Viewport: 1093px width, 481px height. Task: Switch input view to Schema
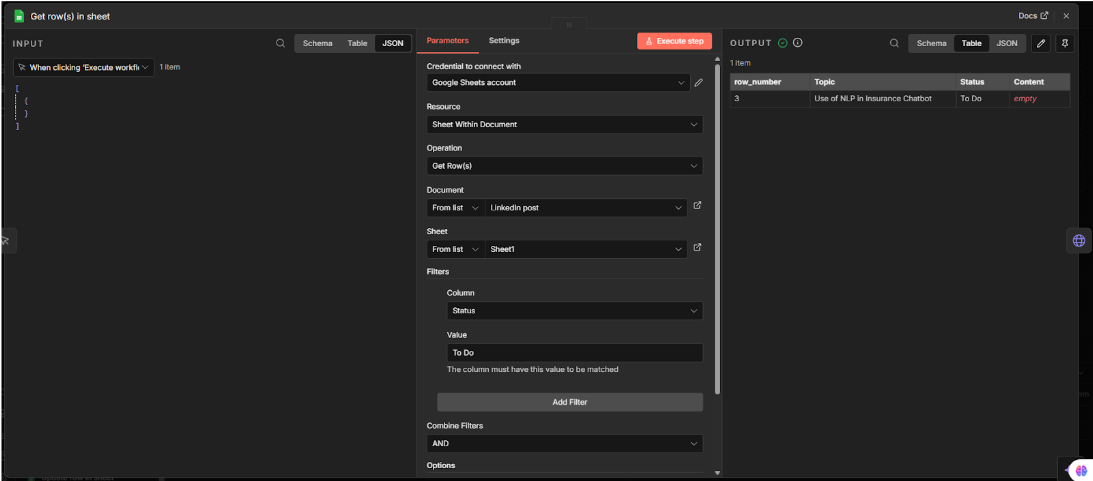tap(317, 43)
